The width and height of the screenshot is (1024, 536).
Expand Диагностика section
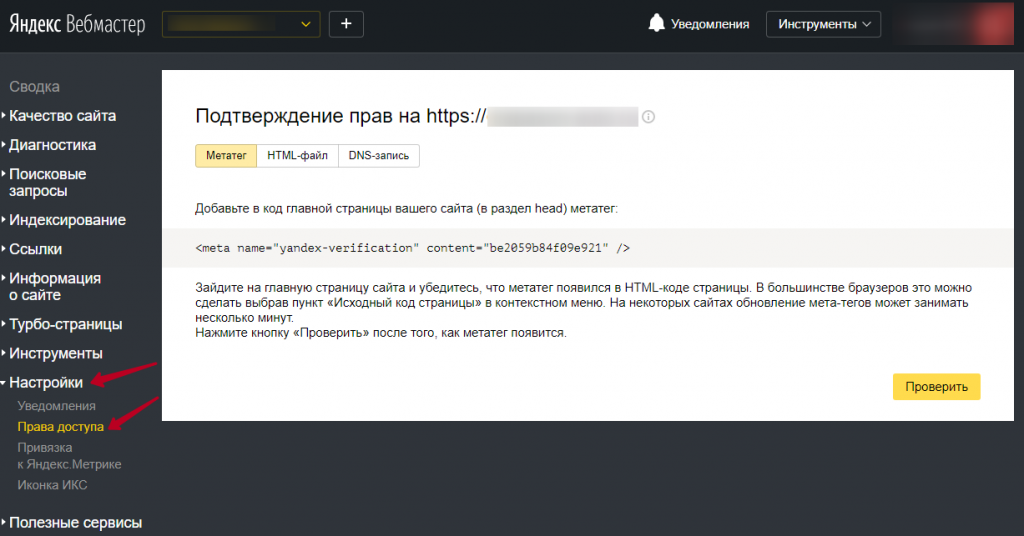tap(52, 145)
